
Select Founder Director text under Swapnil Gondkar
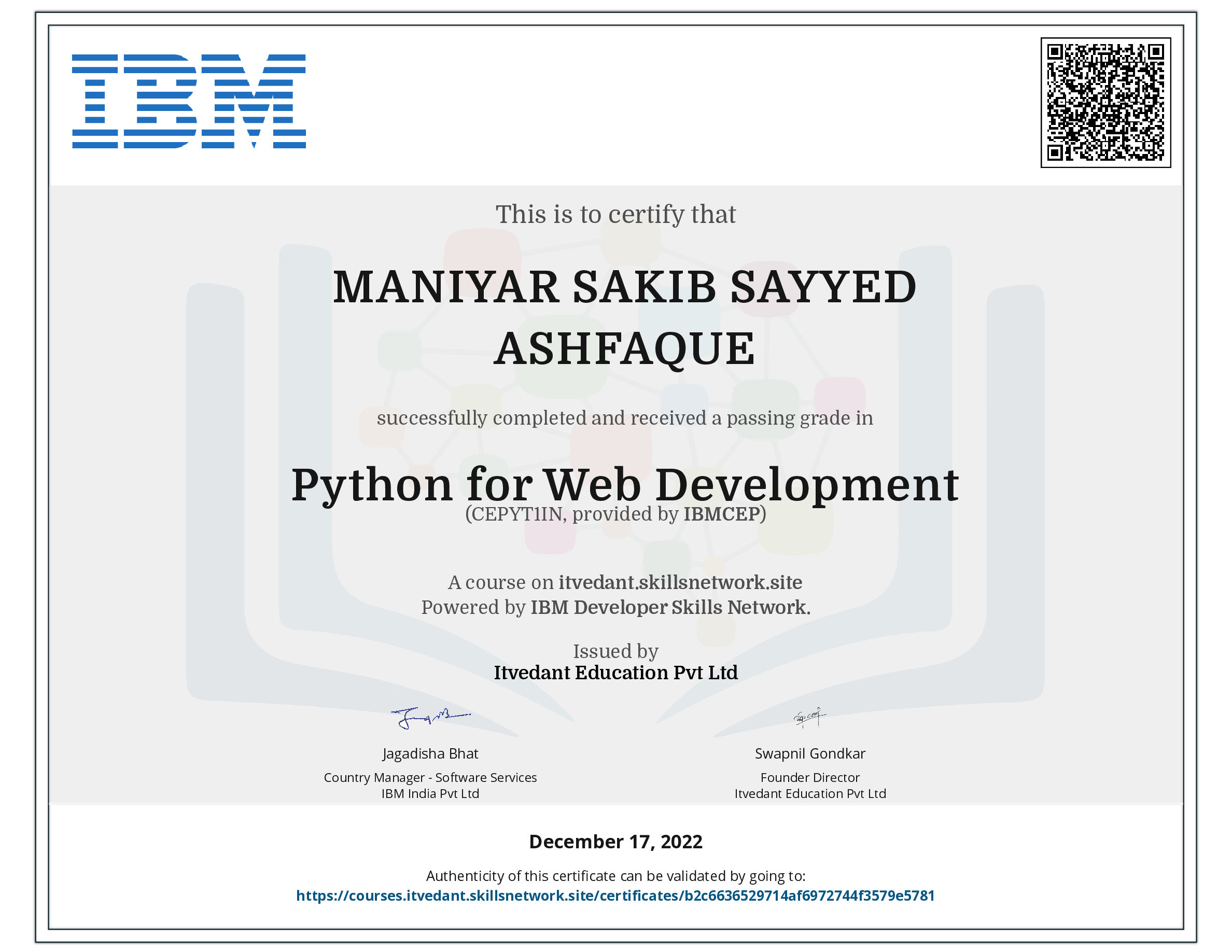(810, 777)
